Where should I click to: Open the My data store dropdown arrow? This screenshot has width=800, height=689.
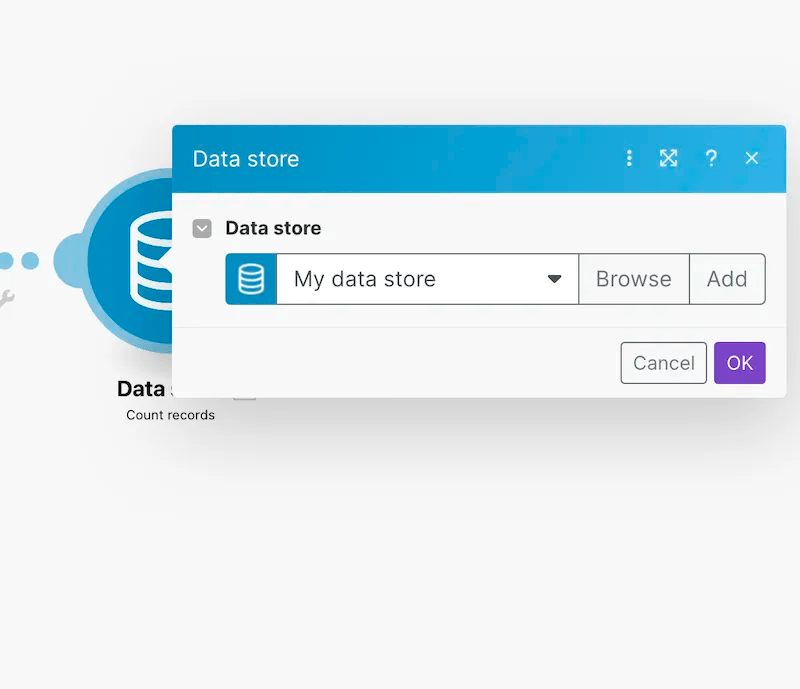[555, 280]
